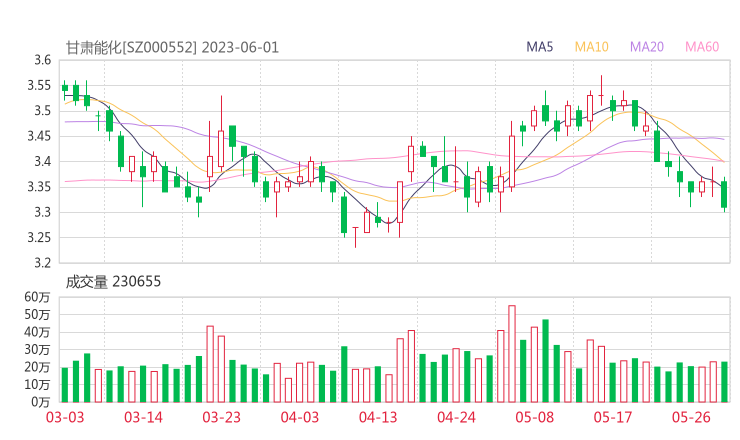740x440 pixels.
Task: Click the 10万 volume axis label
Action: pos(37,384)
